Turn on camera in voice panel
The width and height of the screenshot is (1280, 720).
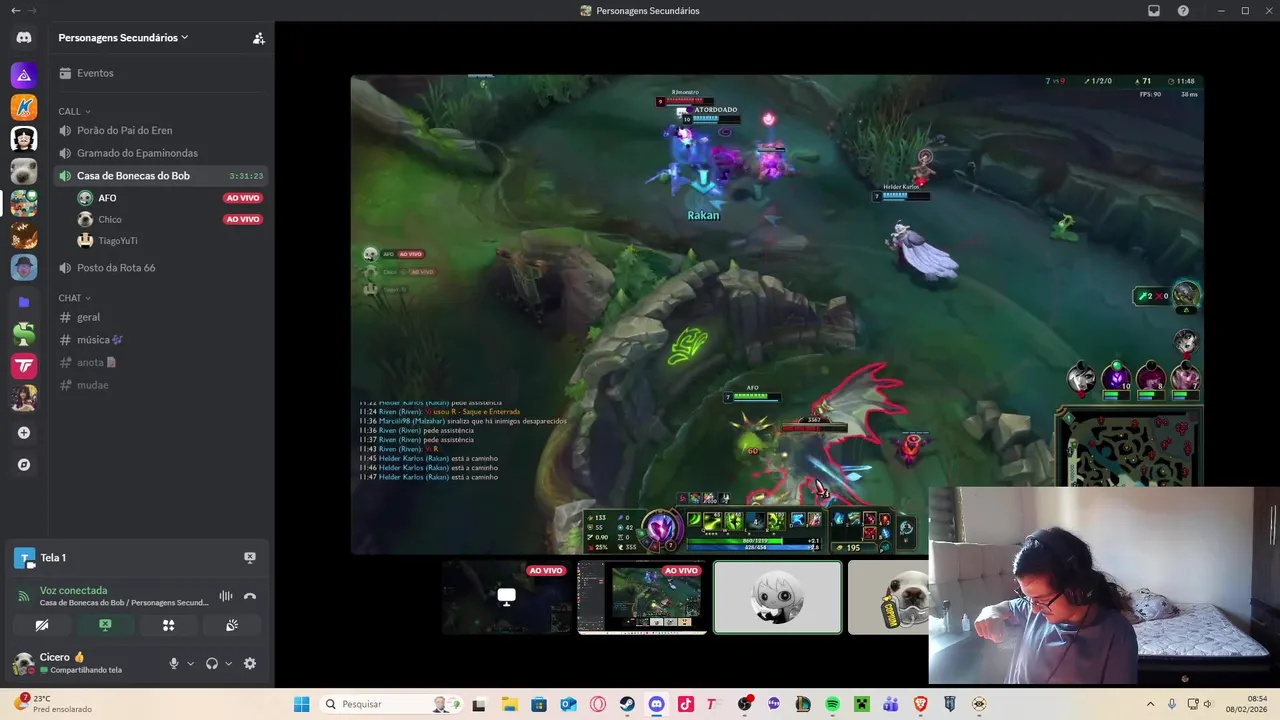pyautogui.click(x=42, y=625)
